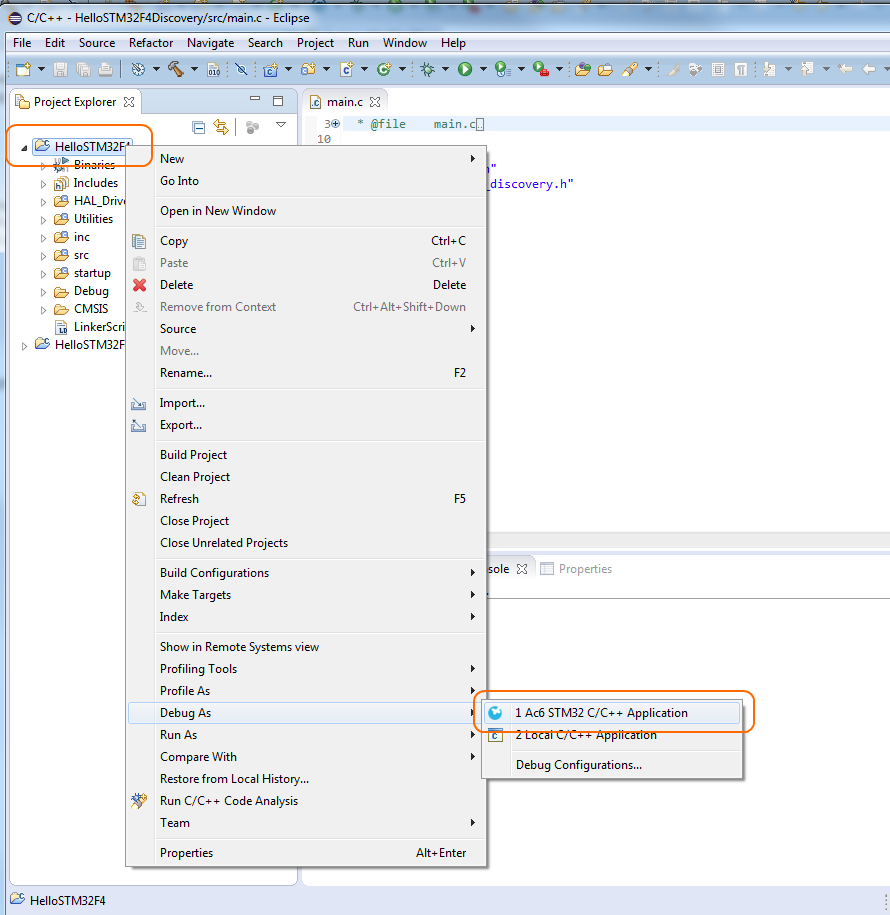Image resolution: width=890 pixels, height=915 pixels.
Task: Click Clean Project in context menu
Action: coord(195,477)
